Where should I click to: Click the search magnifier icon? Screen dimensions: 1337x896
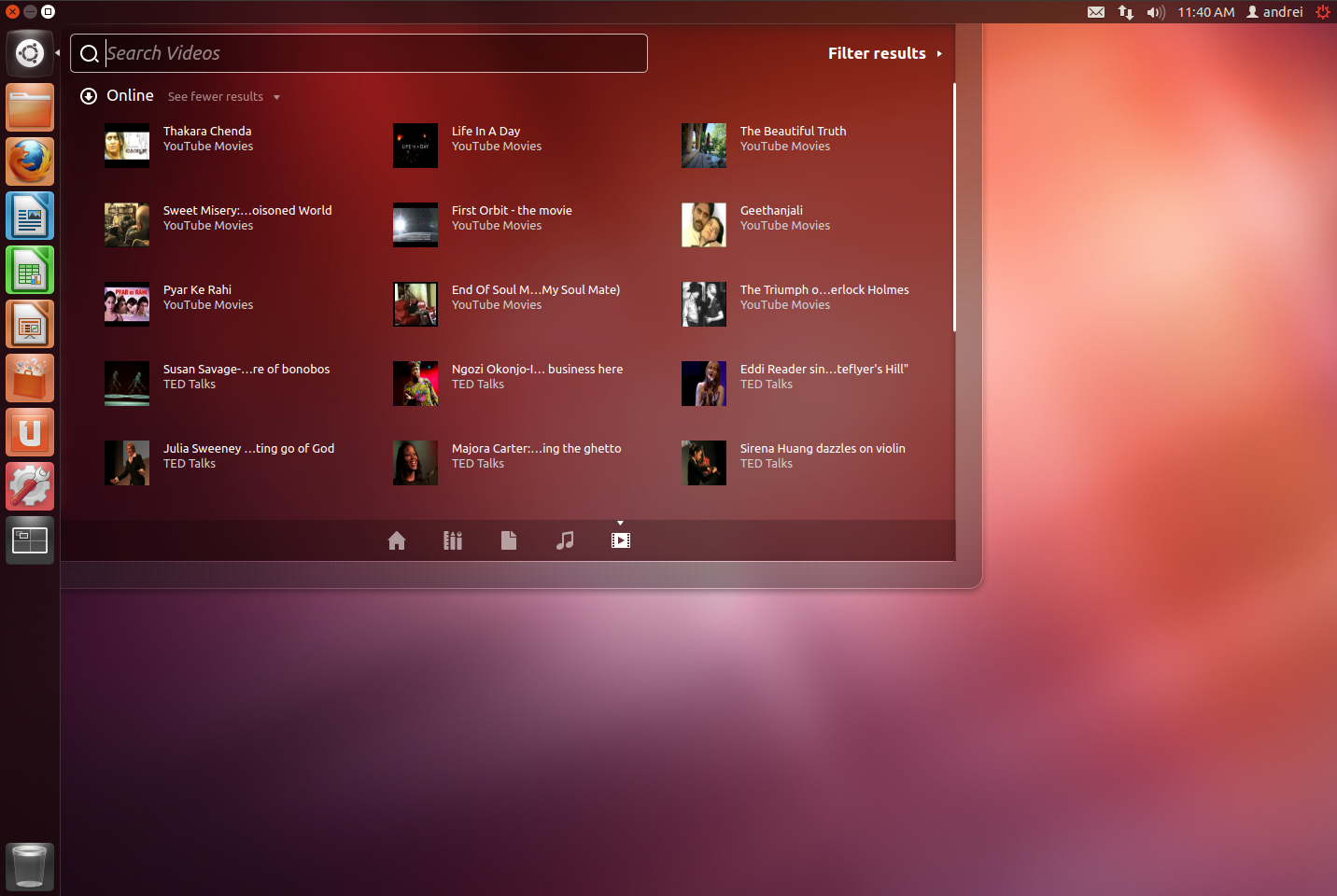pos(90,54)
